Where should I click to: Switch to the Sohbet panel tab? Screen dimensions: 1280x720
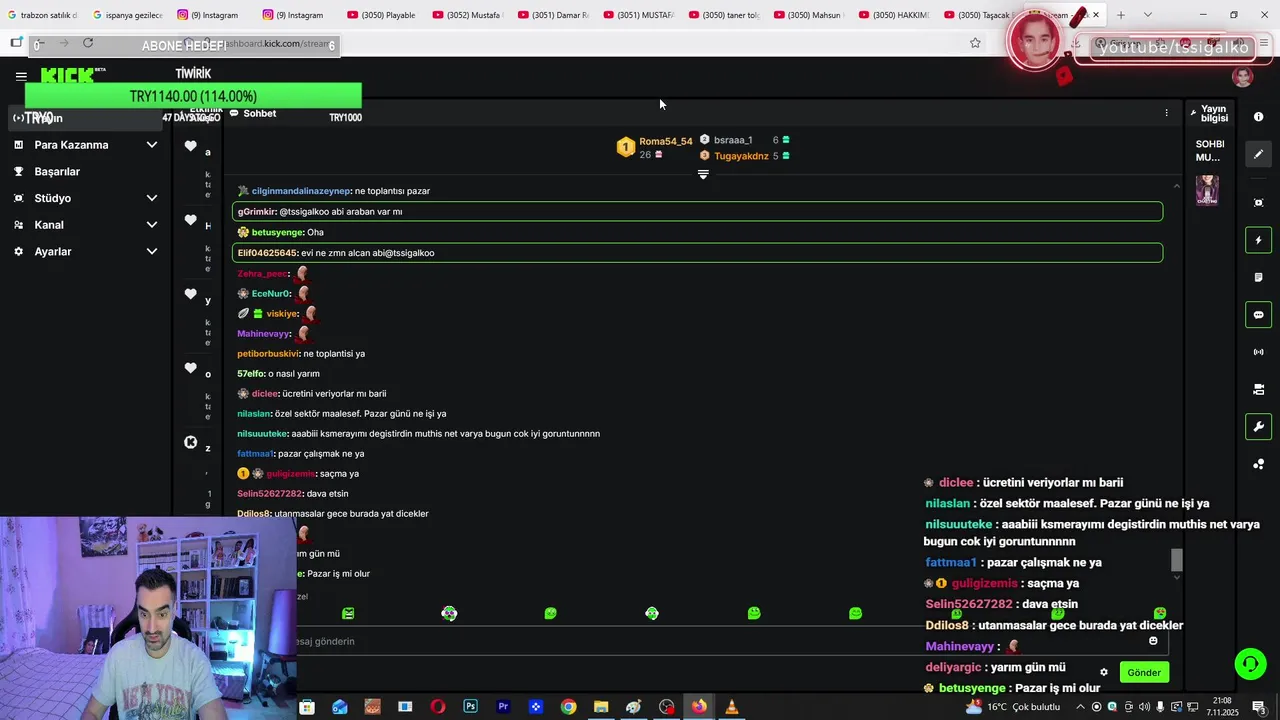point(253,113)
